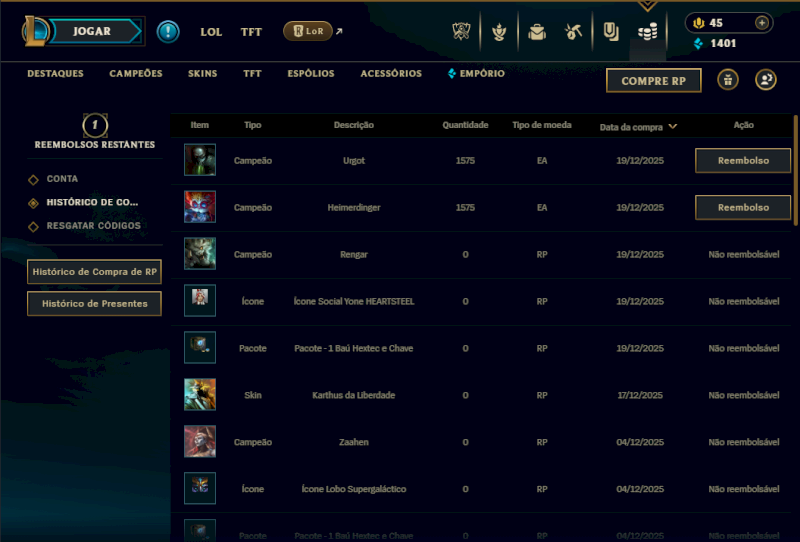Open Histórico de Compra de RP

point(94,272)
